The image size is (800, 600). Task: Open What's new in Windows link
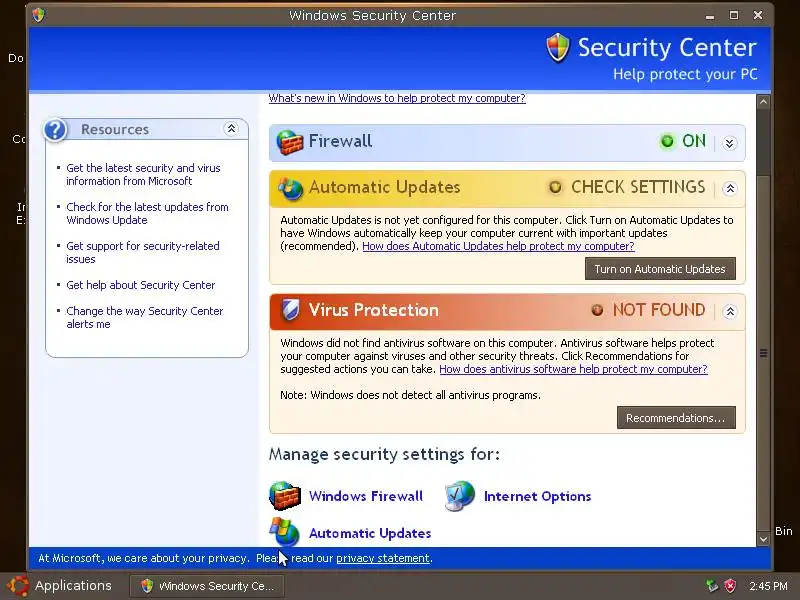pyautogui.click(x=397, y=98)
